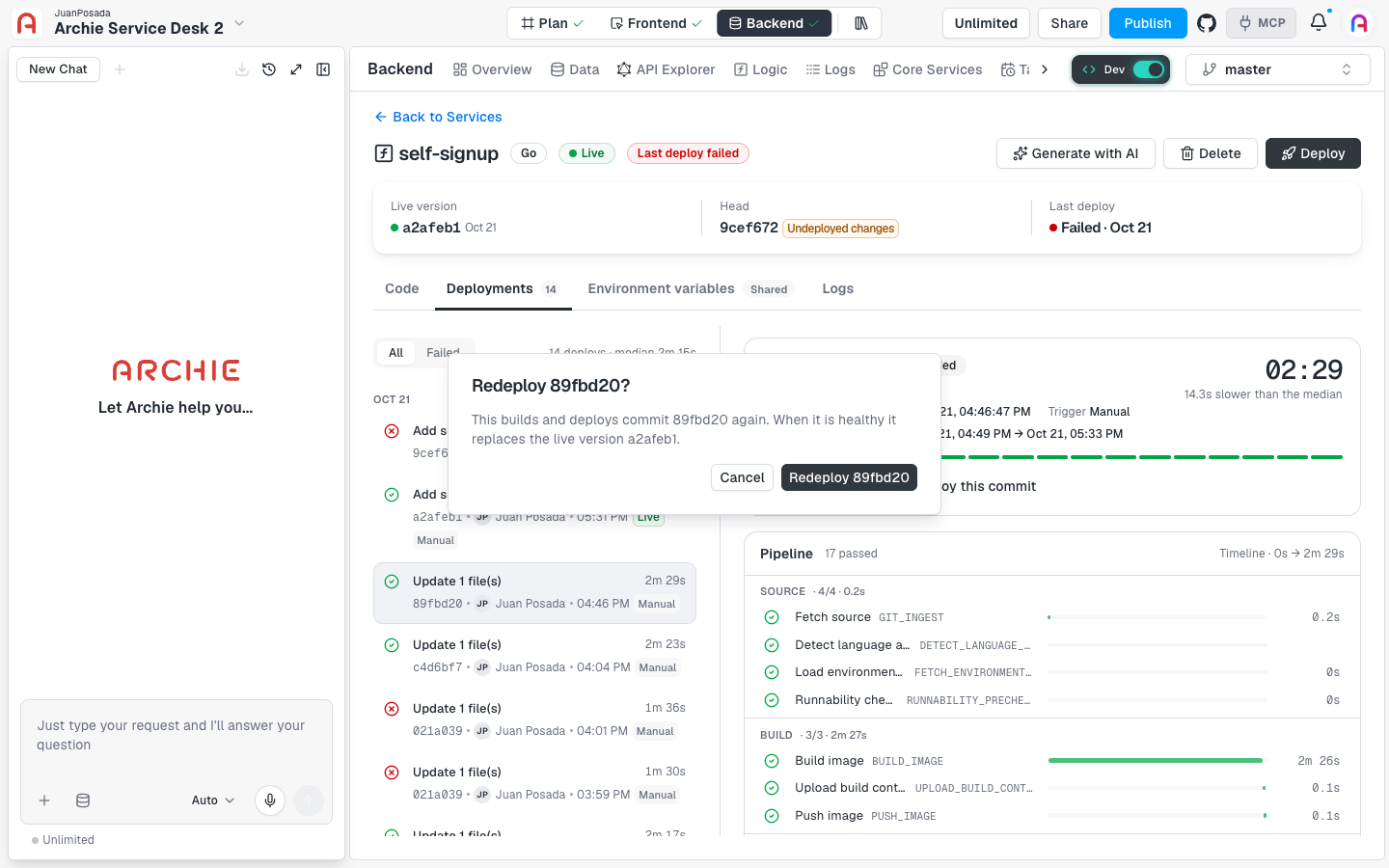Open the Logic tab
The image size is (1389, 868).
click(x=760, y=69)
